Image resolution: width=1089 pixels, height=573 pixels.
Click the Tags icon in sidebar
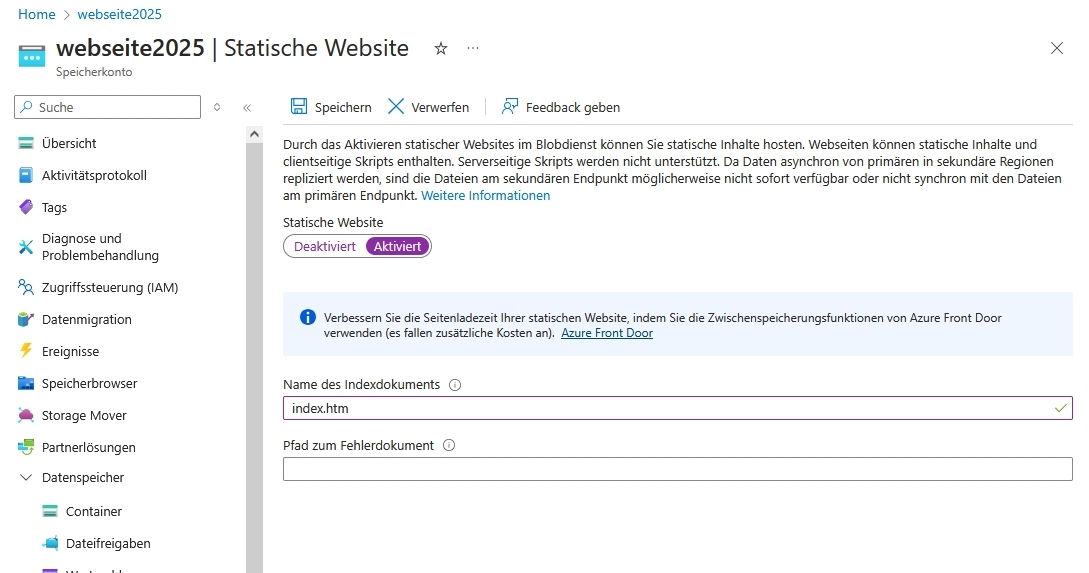[26, 207]
